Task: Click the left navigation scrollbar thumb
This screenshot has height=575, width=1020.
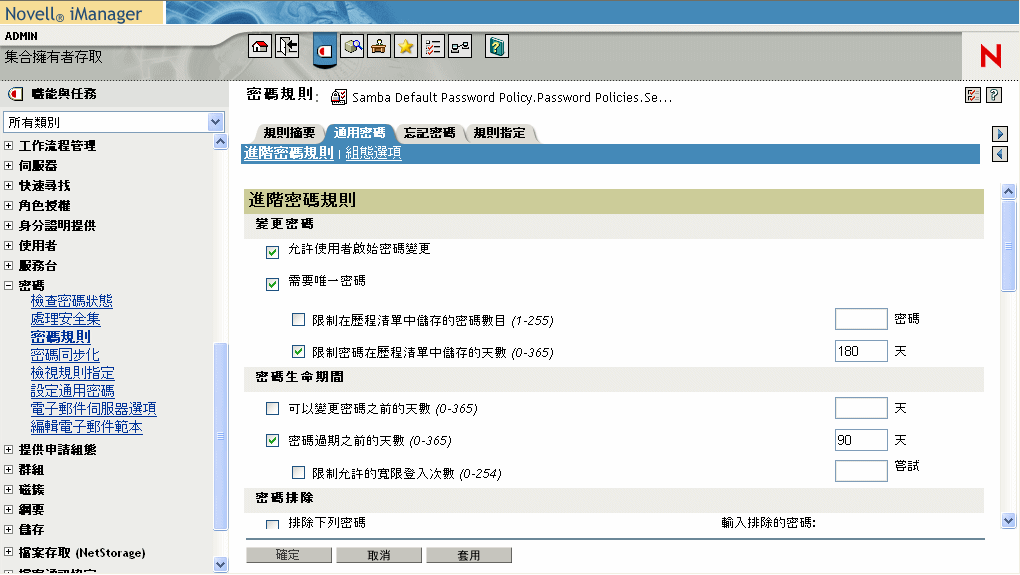Action: coord(221,436)
